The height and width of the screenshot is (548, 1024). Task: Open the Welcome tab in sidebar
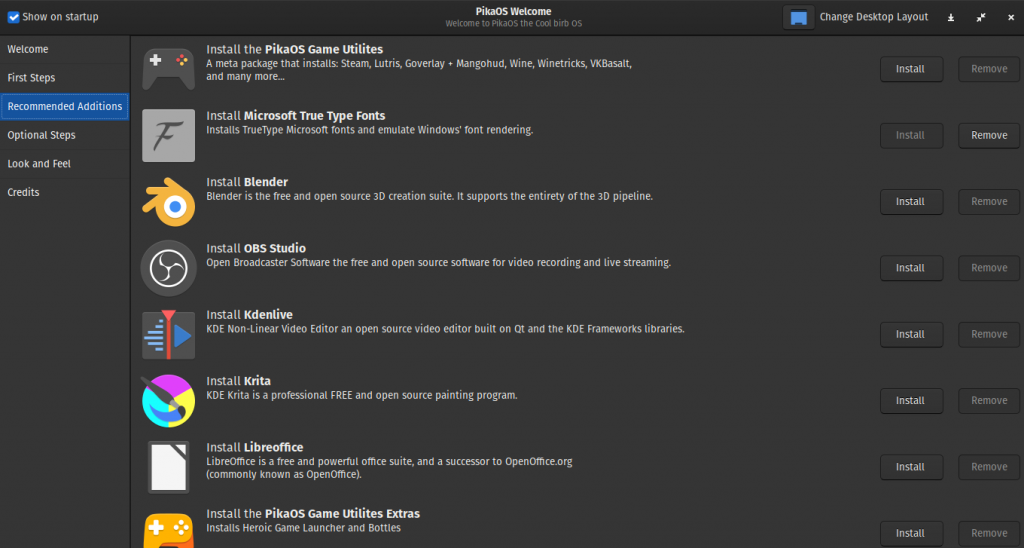pyautogui.click(x=28, y=49)
